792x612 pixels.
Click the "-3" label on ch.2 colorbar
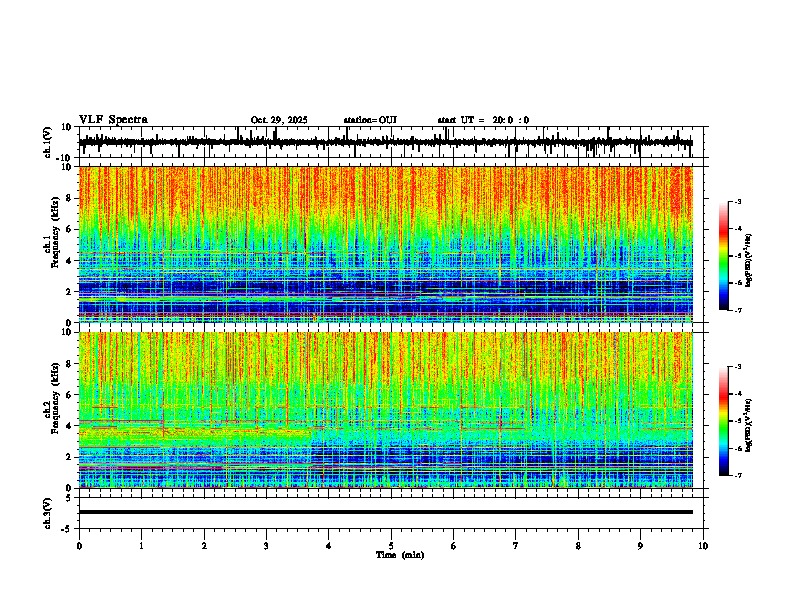click(737, 367)
